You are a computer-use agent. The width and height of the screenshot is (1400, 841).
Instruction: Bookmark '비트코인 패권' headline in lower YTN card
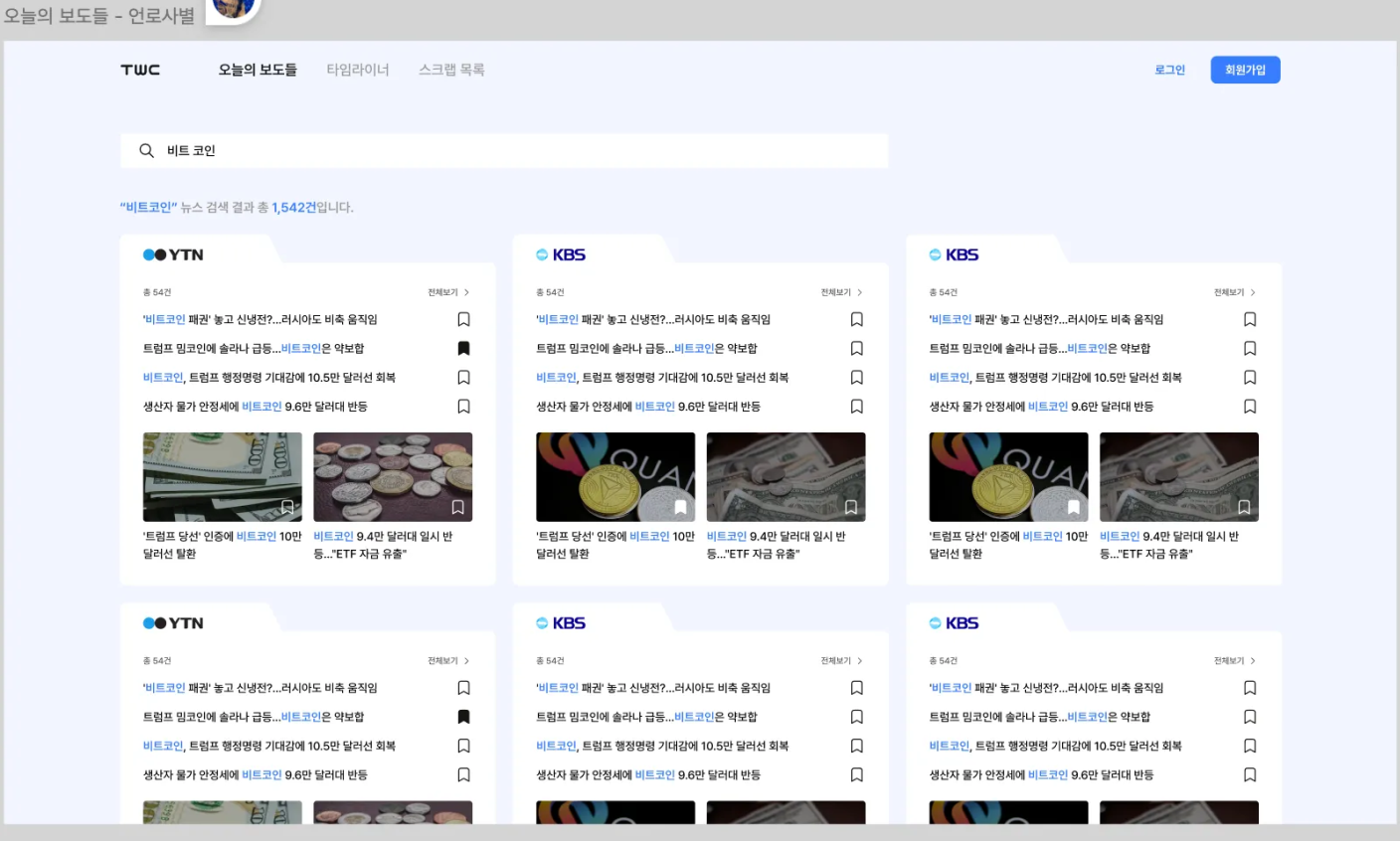[x=463, y=688]
